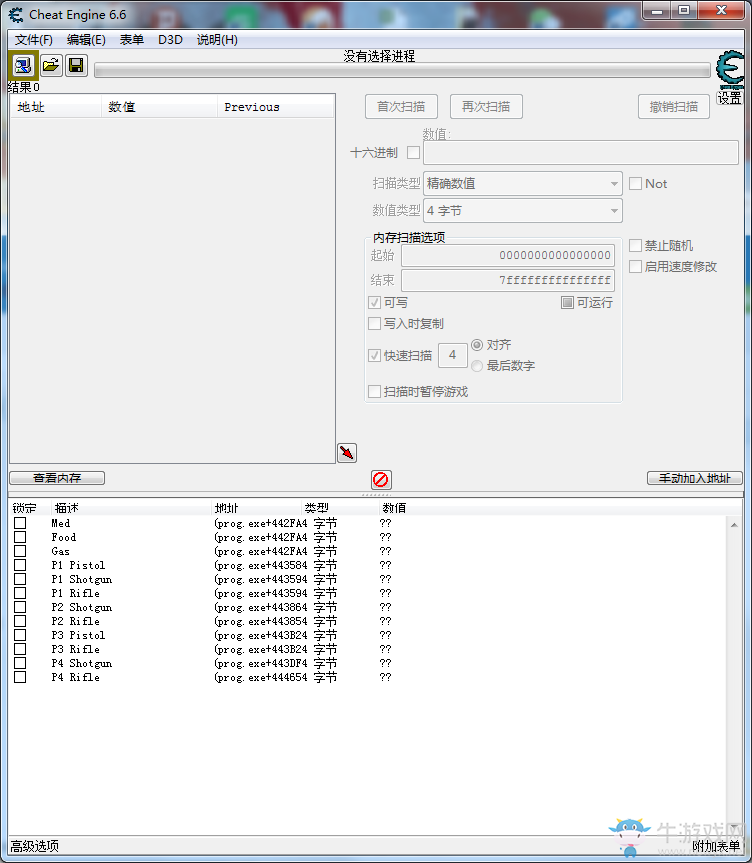752x863 pixels.
Task: Open the process list icon
Action: (x=23, y=66)
